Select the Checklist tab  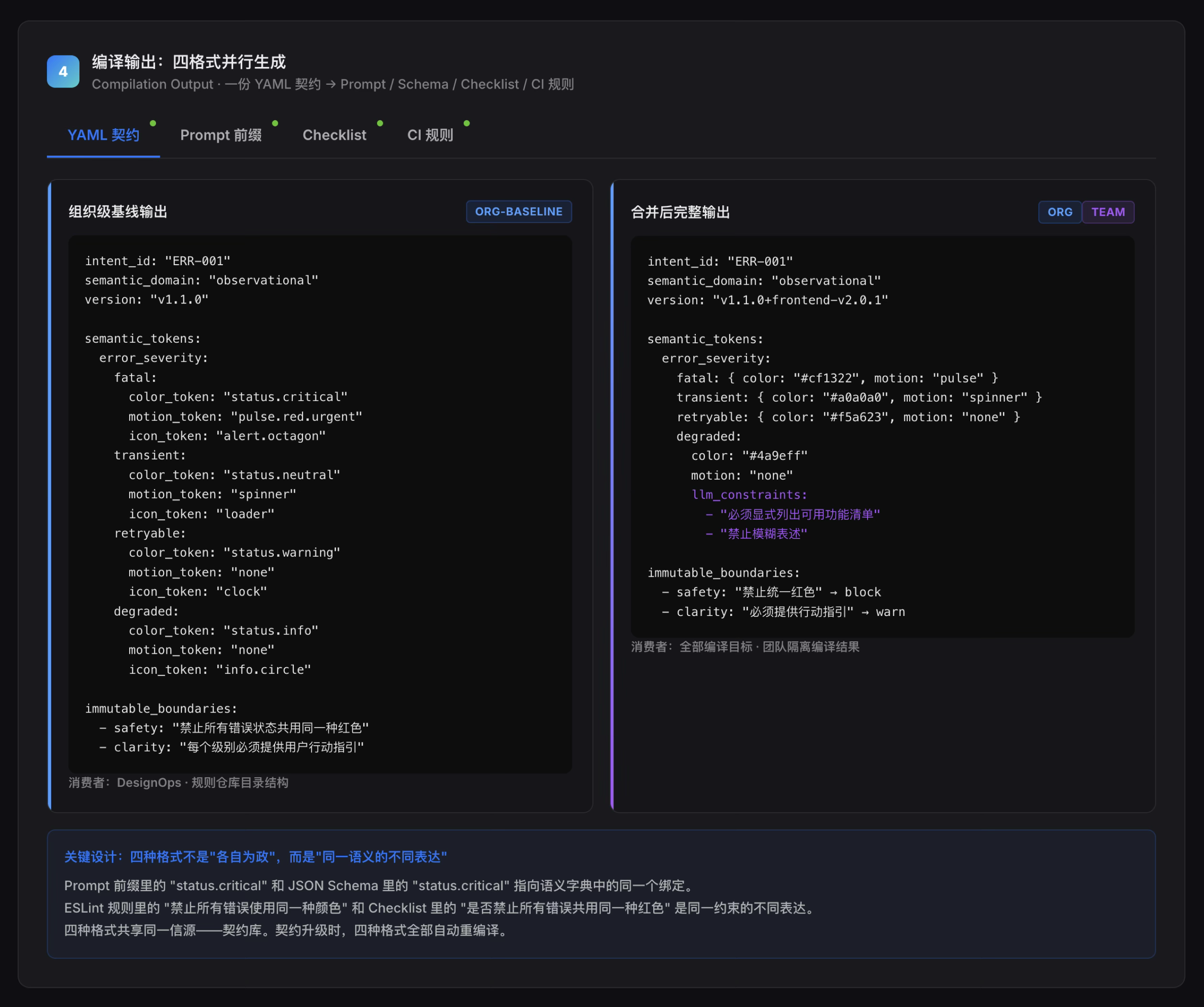(334, 135)
